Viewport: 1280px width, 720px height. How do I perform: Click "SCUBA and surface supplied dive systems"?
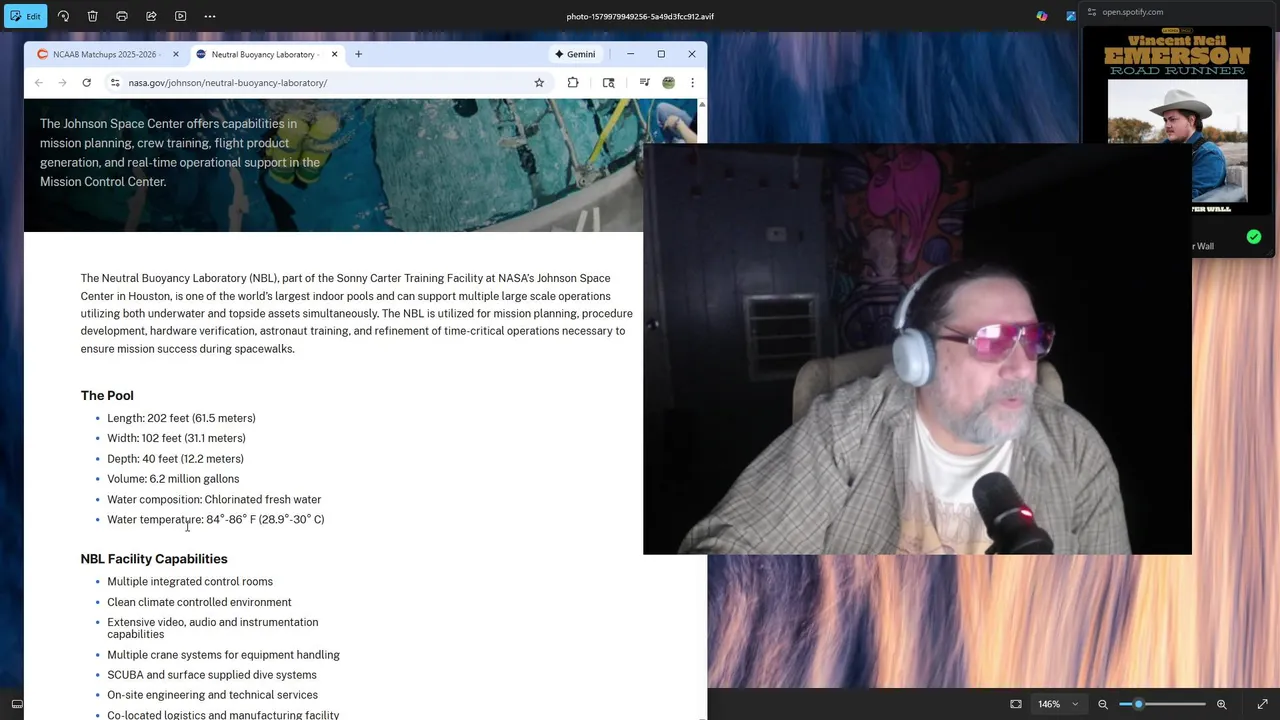click(212, 676)
